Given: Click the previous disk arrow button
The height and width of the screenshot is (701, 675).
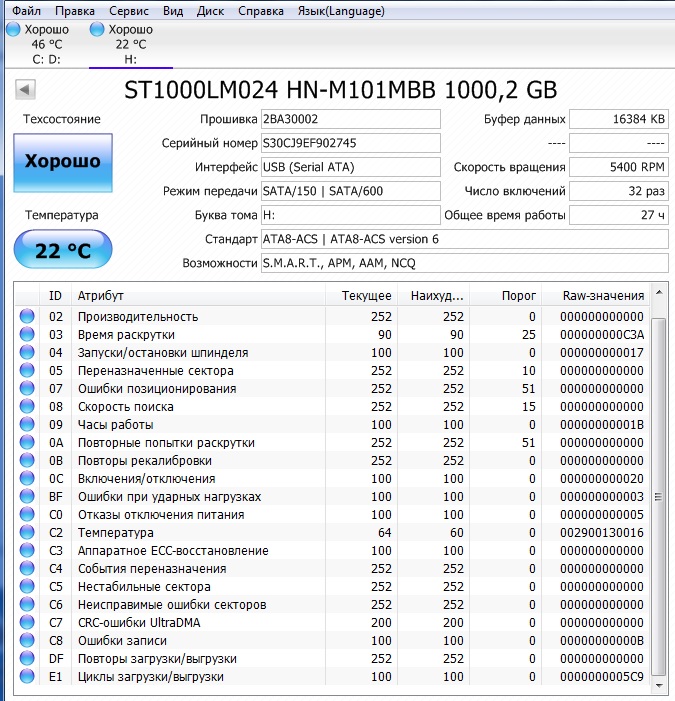Looking at the screenshot, I should tap(25, 90).
